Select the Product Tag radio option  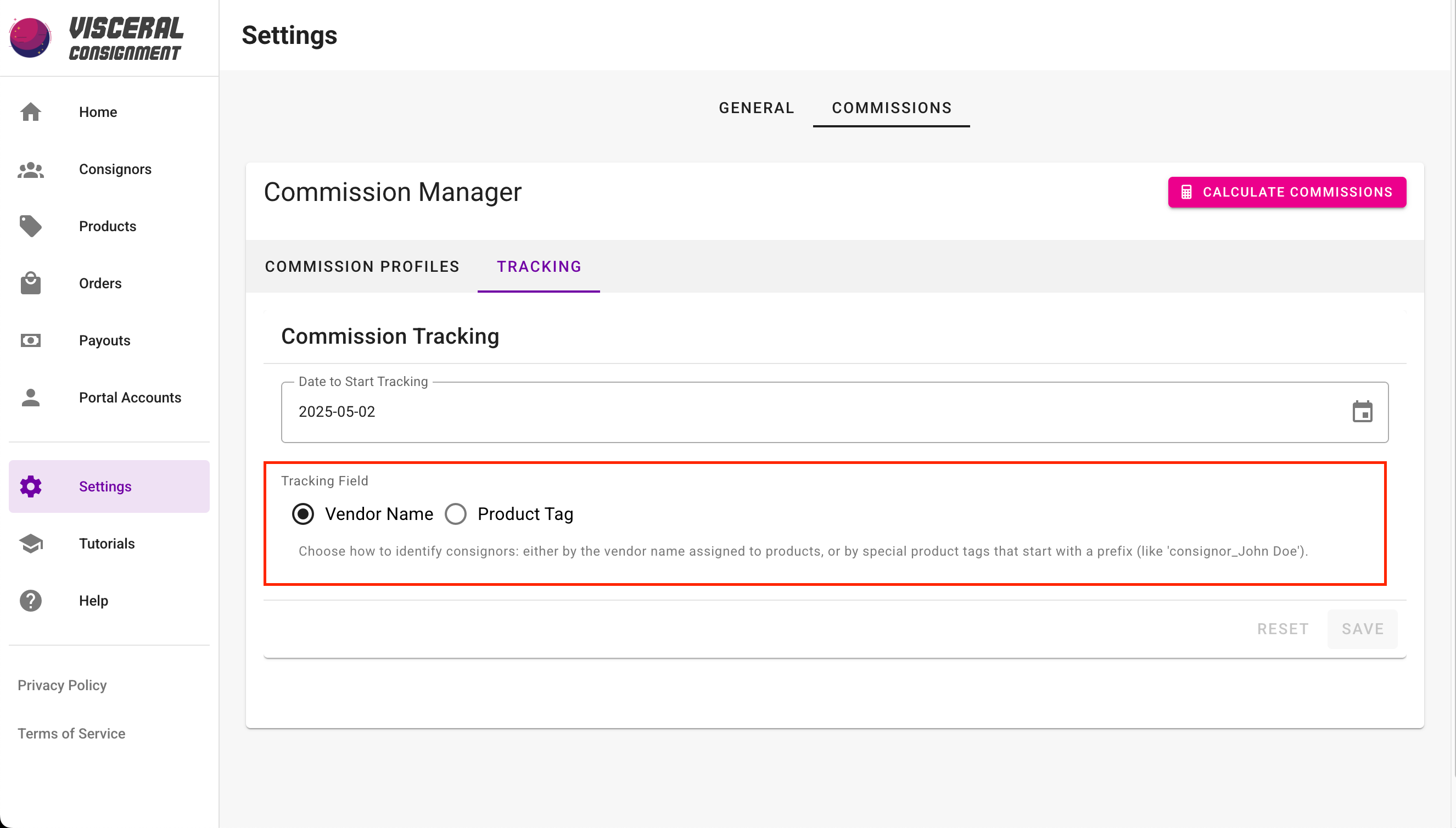(x=456, y=514)
